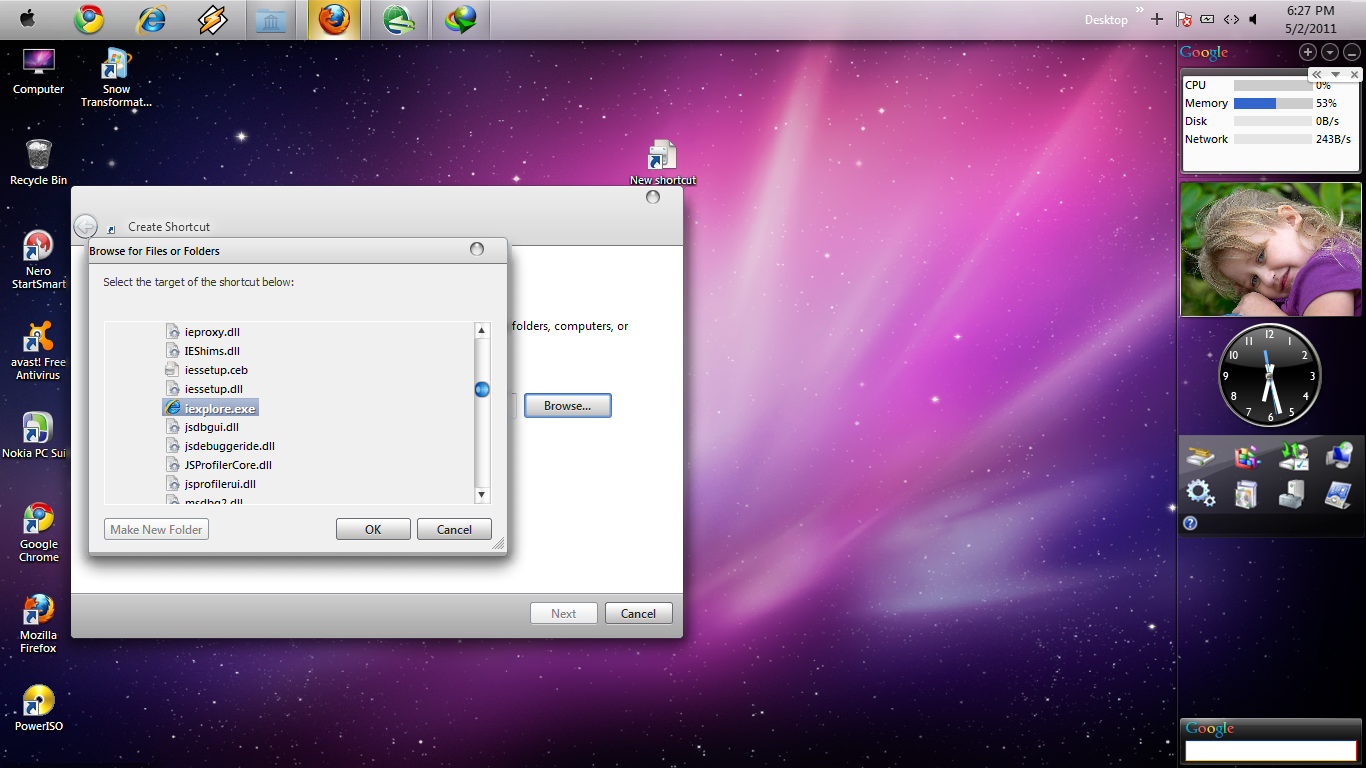The height and width of the screenshot is (768, 1366).
Task: Open Internet Download Manager in taskbar
Action: point(461,19)
